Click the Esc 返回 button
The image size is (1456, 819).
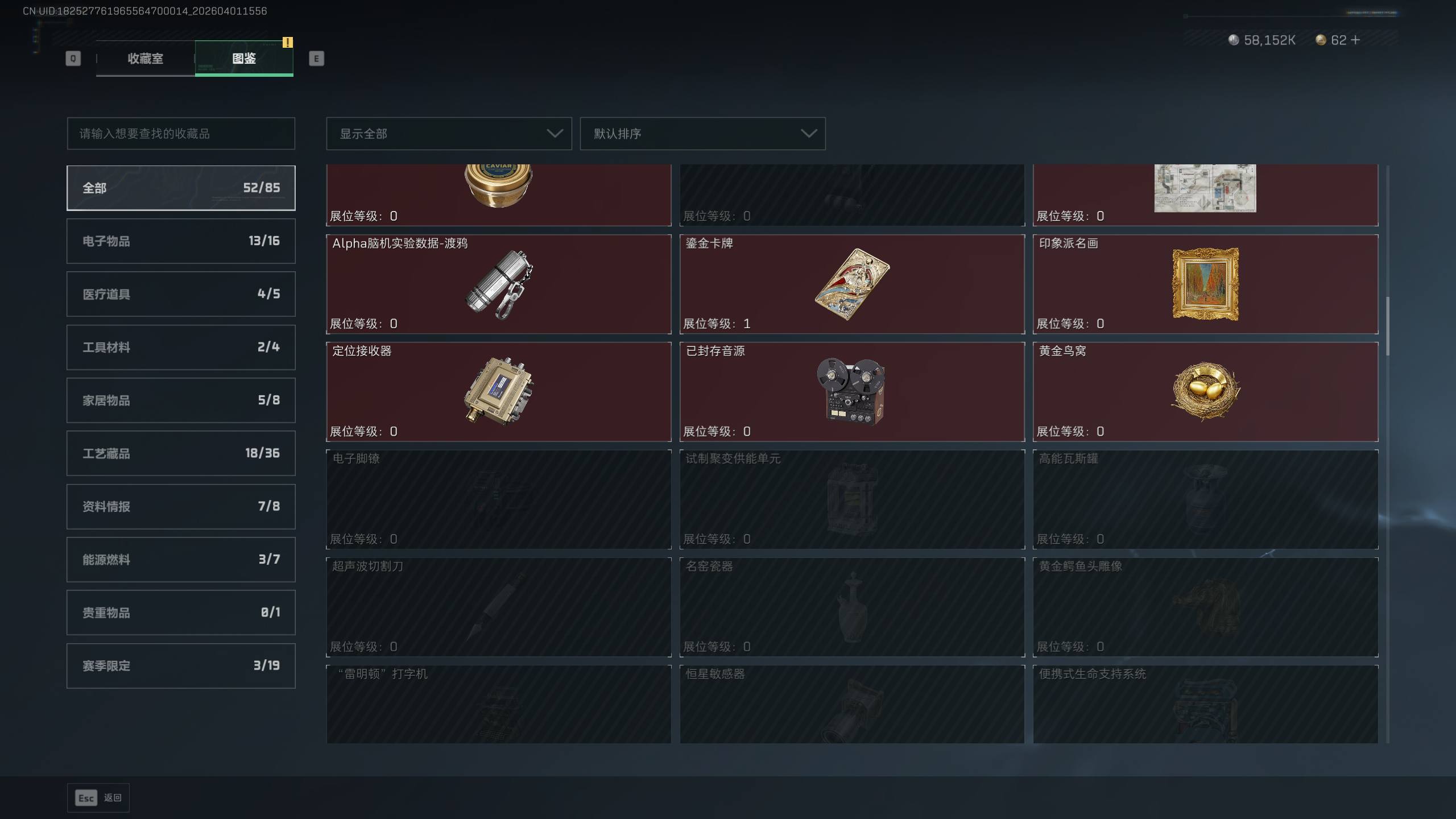98,798
